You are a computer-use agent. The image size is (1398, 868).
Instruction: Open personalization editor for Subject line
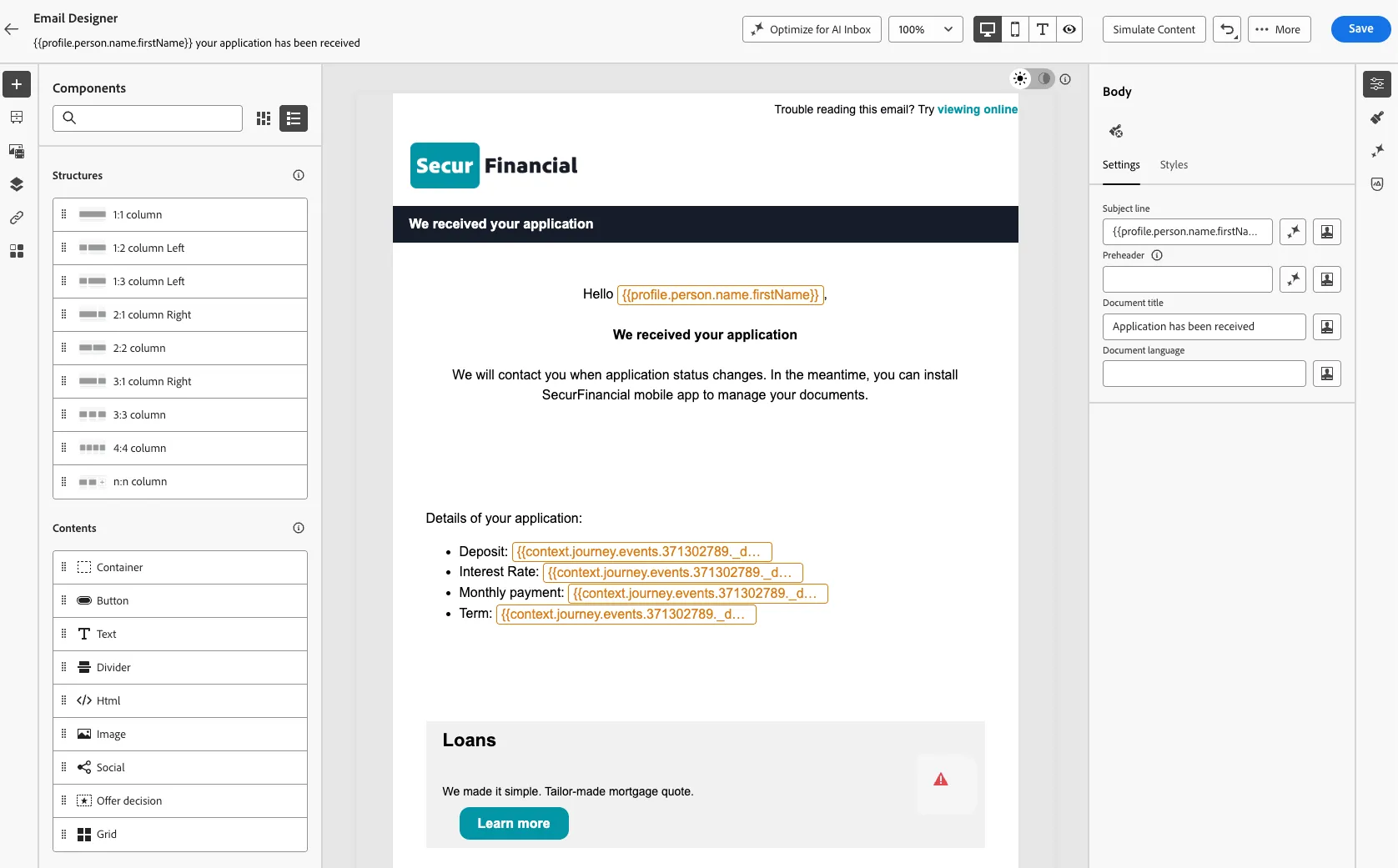pyautogui.click(x=1327, y=232)
